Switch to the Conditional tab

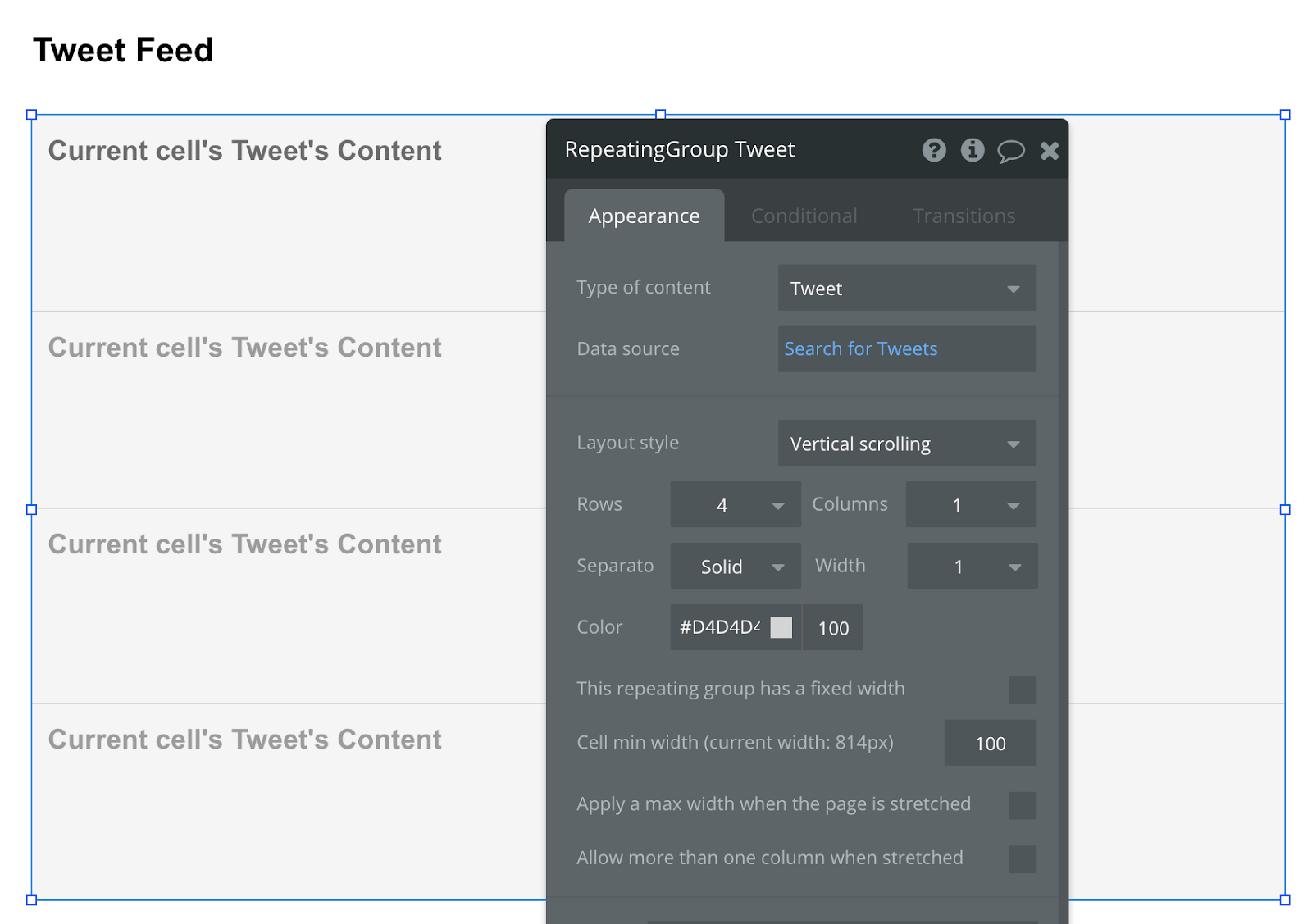pyautogui.click(x=804, y=216)
